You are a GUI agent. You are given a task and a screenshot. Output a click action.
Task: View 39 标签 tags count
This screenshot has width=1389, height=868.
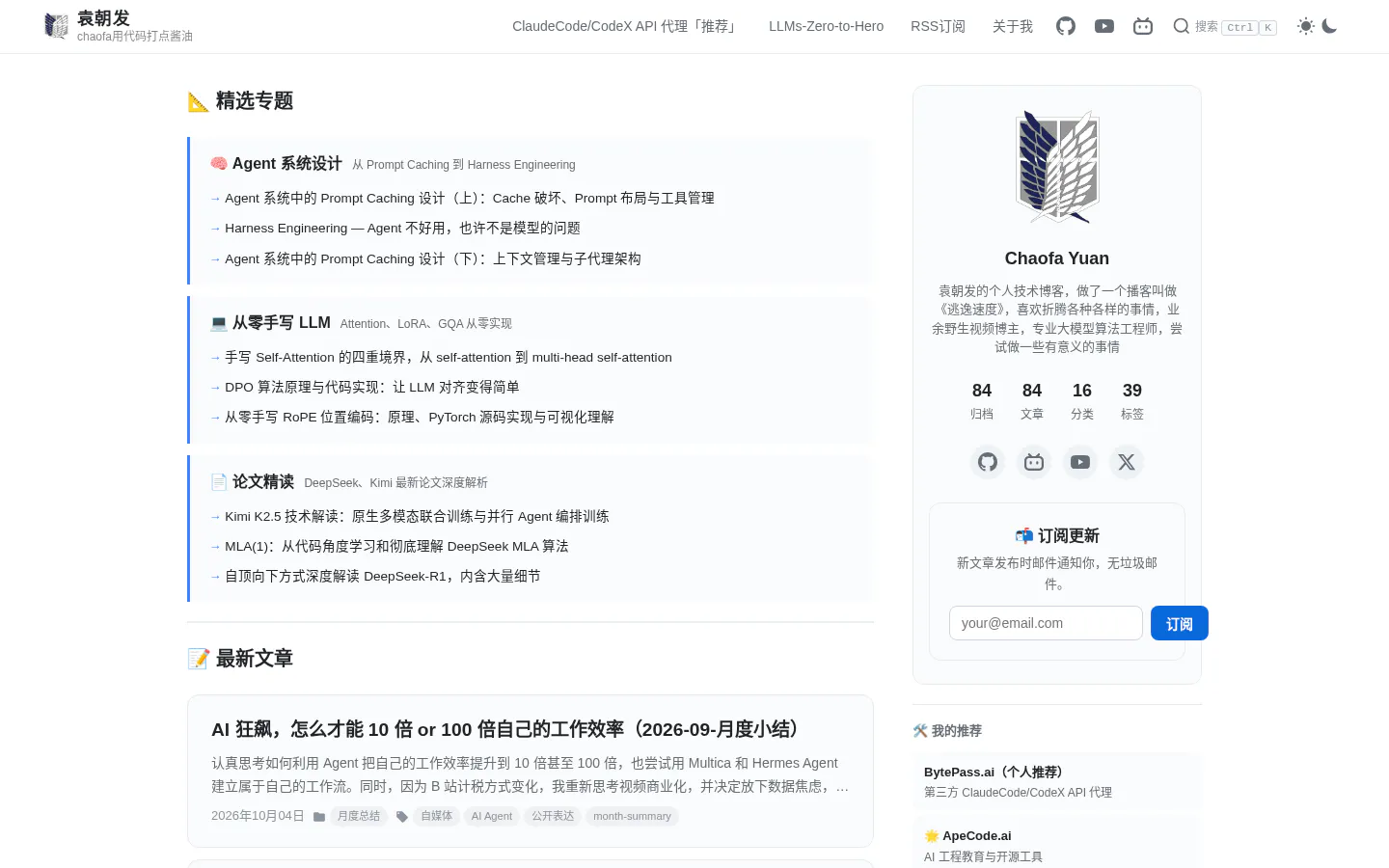[1132, 401]
